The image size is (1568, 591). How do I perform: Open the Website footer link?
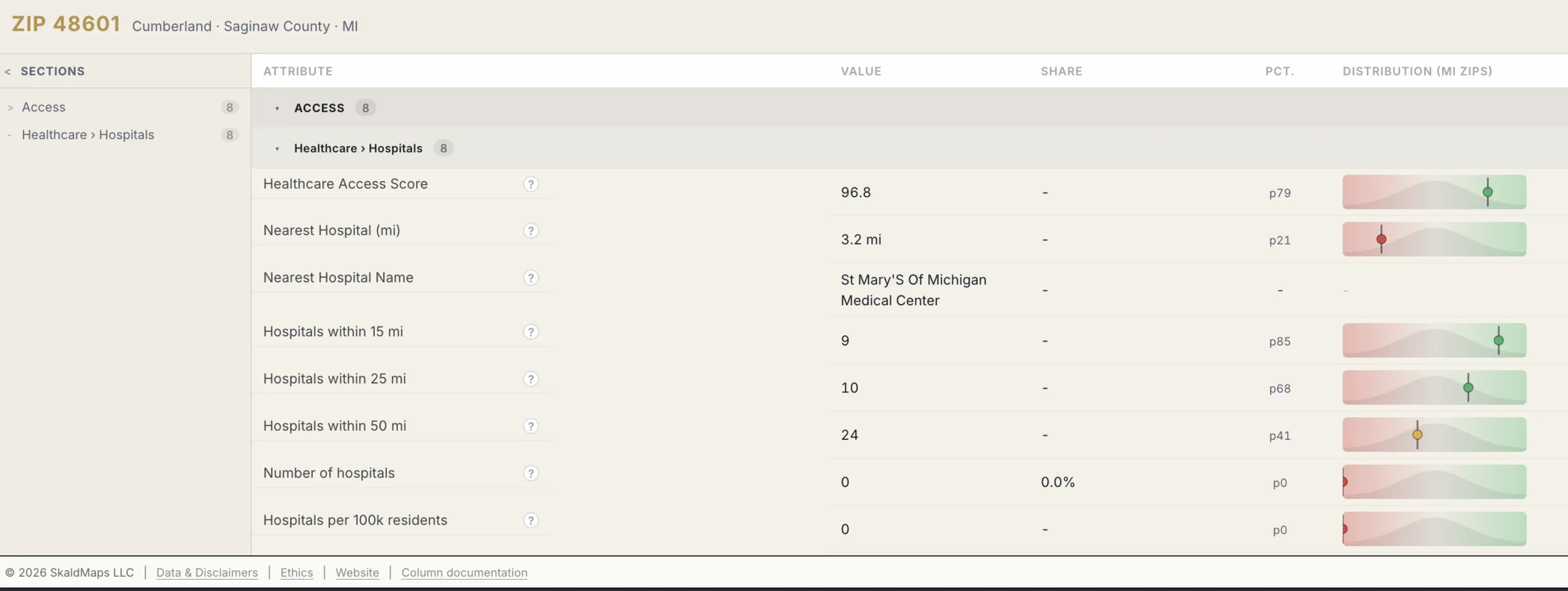tap(357, 572)
